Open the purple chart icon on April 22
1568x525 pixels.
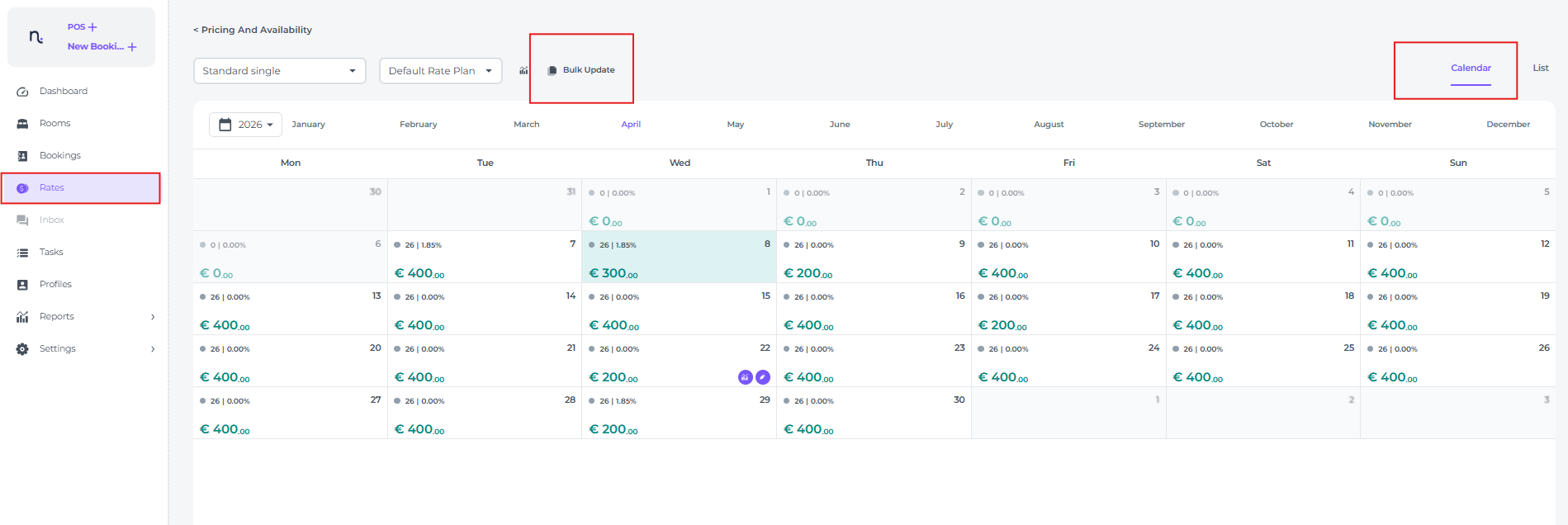pos(745,377)
